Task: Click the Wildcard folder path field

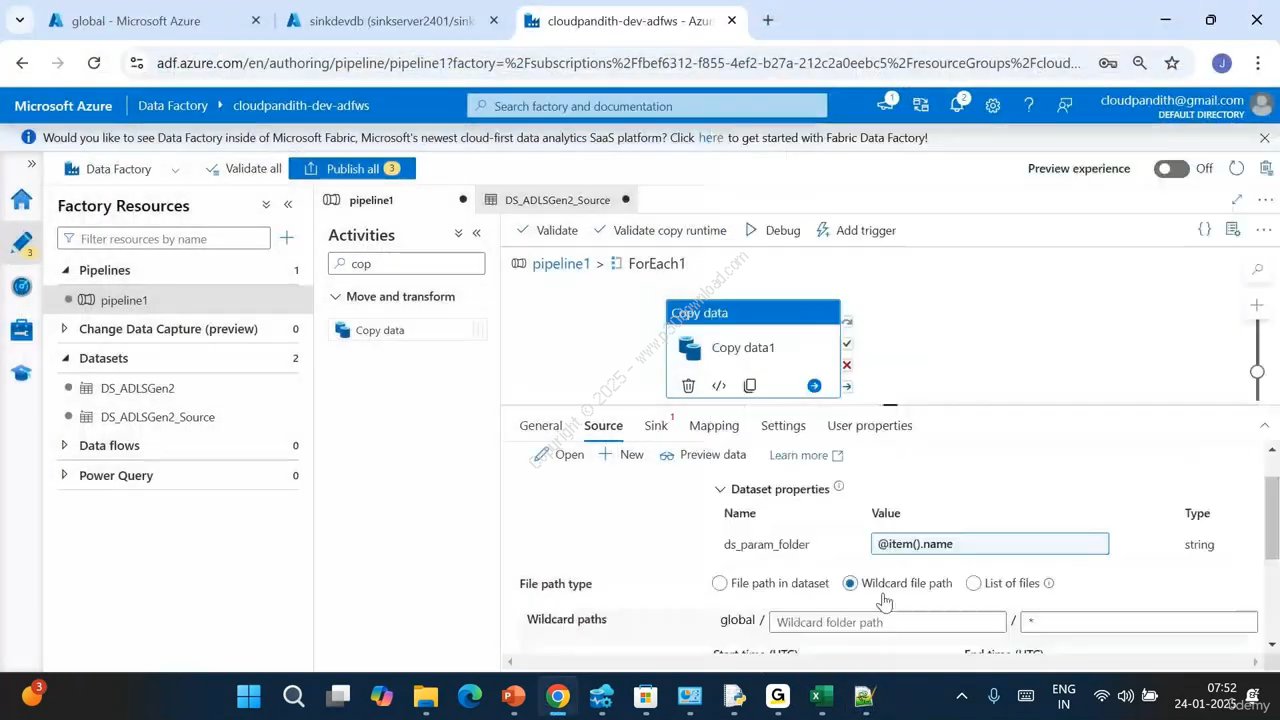Action: tap(887, 622)
